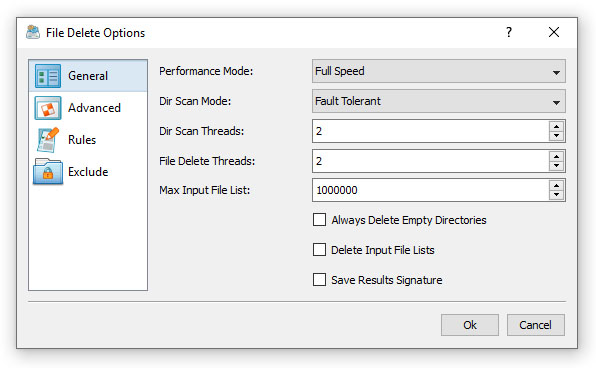Click the Cancel button
Viewport: 596px width, 368px height.
536,325
